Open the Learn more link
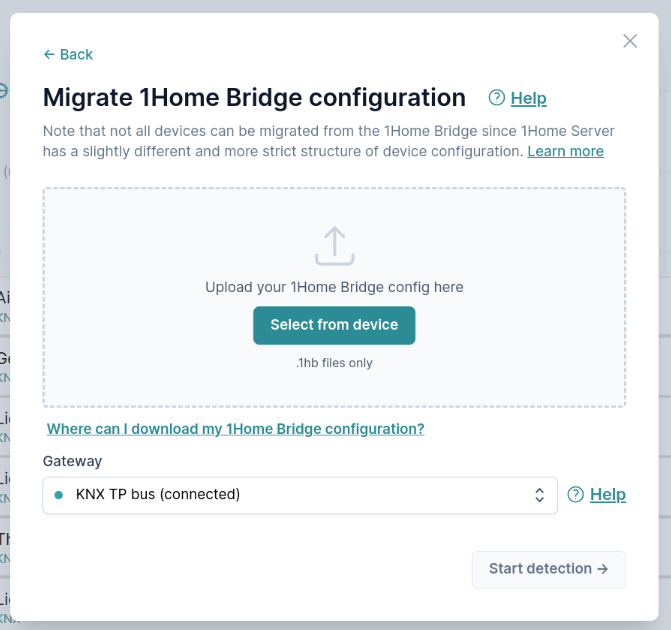 (565, 151)
